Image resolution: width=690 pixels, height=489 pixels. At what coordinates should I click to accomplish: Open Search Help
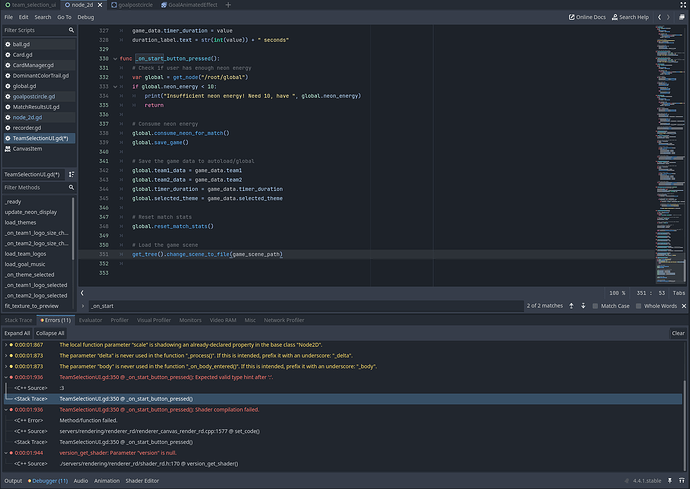[630, 17]
